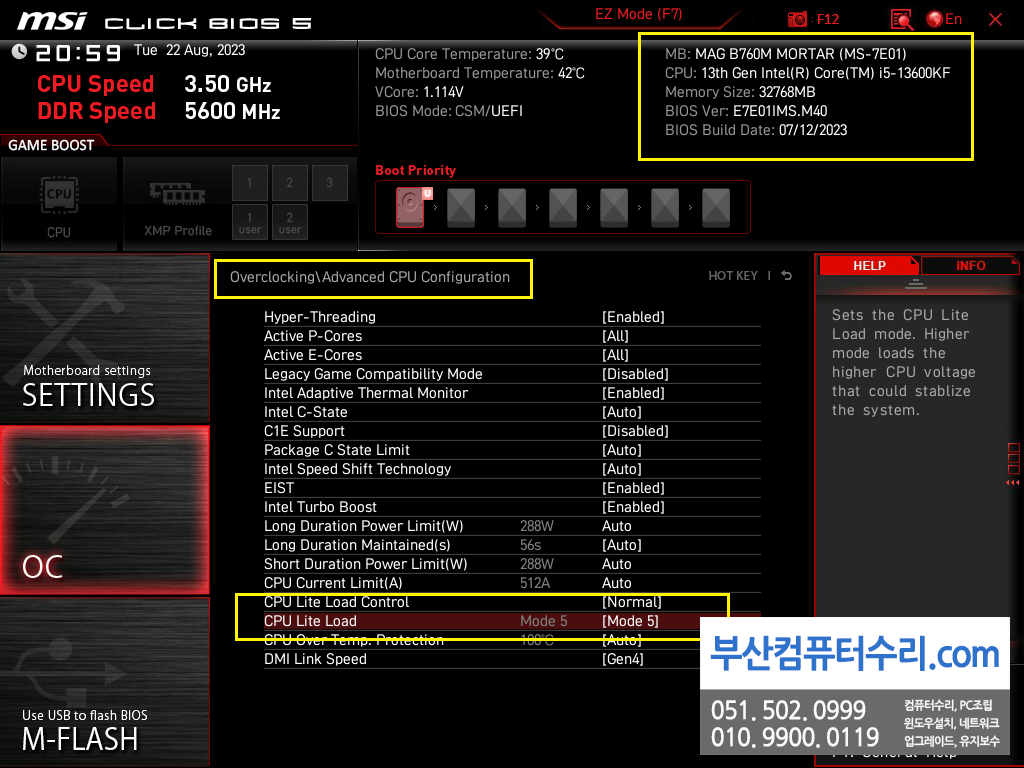Select XMP user profile 2
This screenshot has width=1024, height=768.
tap(289, 222)
